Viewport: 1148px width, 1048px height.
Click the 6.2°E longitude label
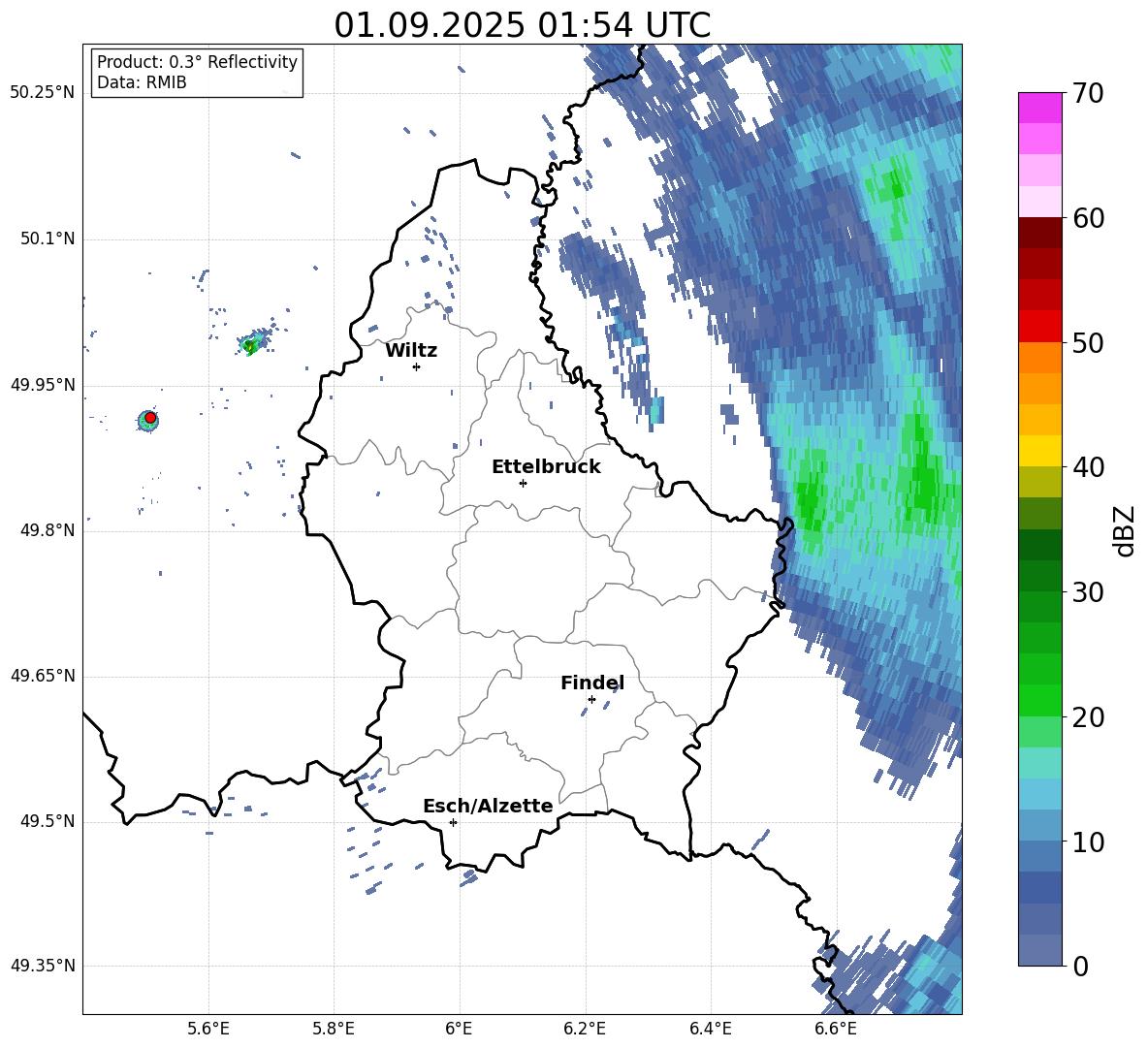tap(585, 1029)
